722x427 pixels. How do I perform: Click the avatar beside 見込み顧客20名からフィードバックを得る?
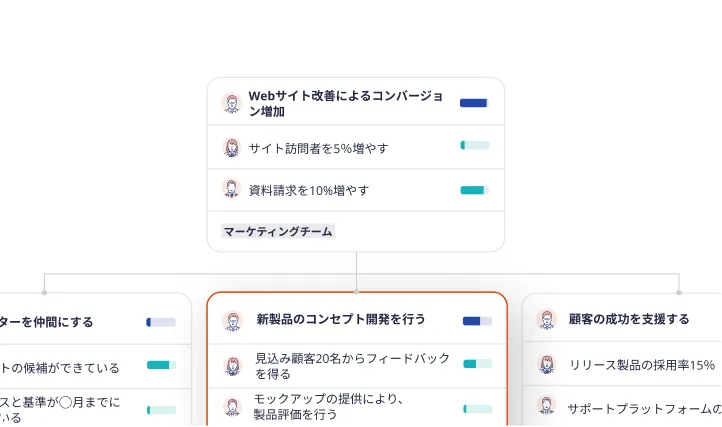pos(232,366)
